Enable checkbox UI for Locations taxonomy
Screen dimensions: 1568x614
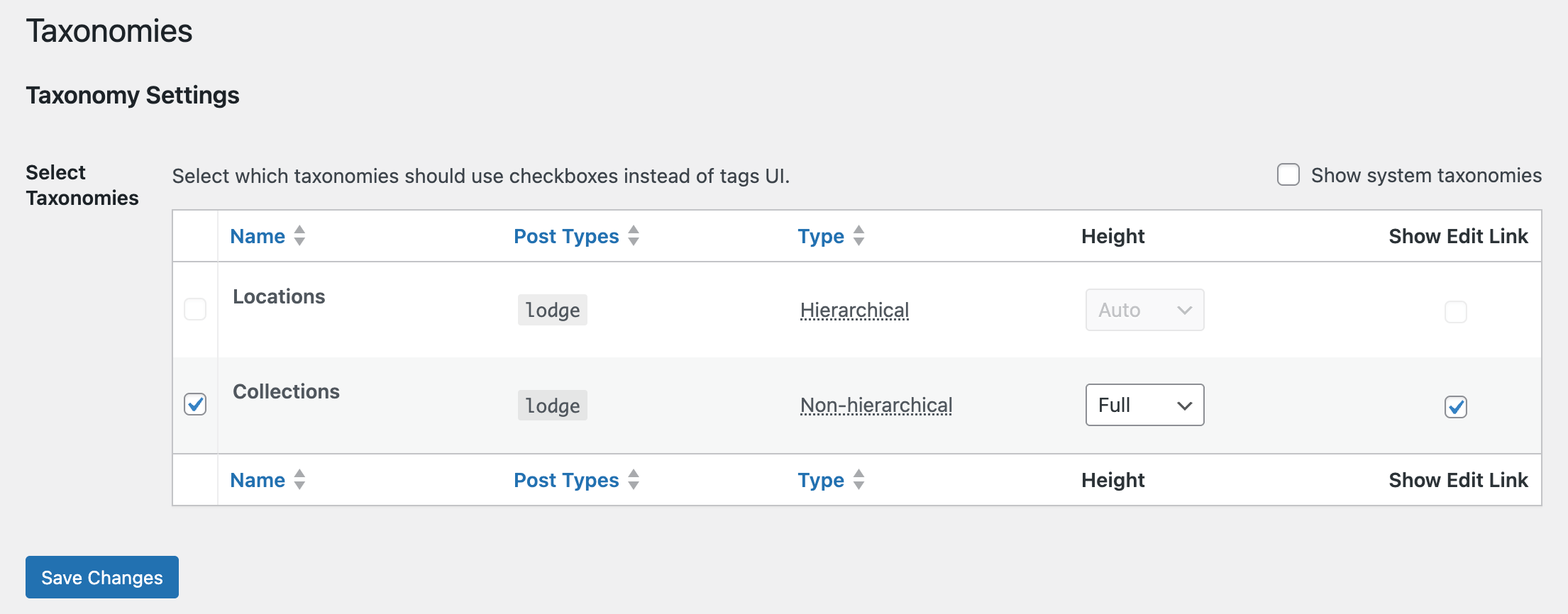pos(195,309)
